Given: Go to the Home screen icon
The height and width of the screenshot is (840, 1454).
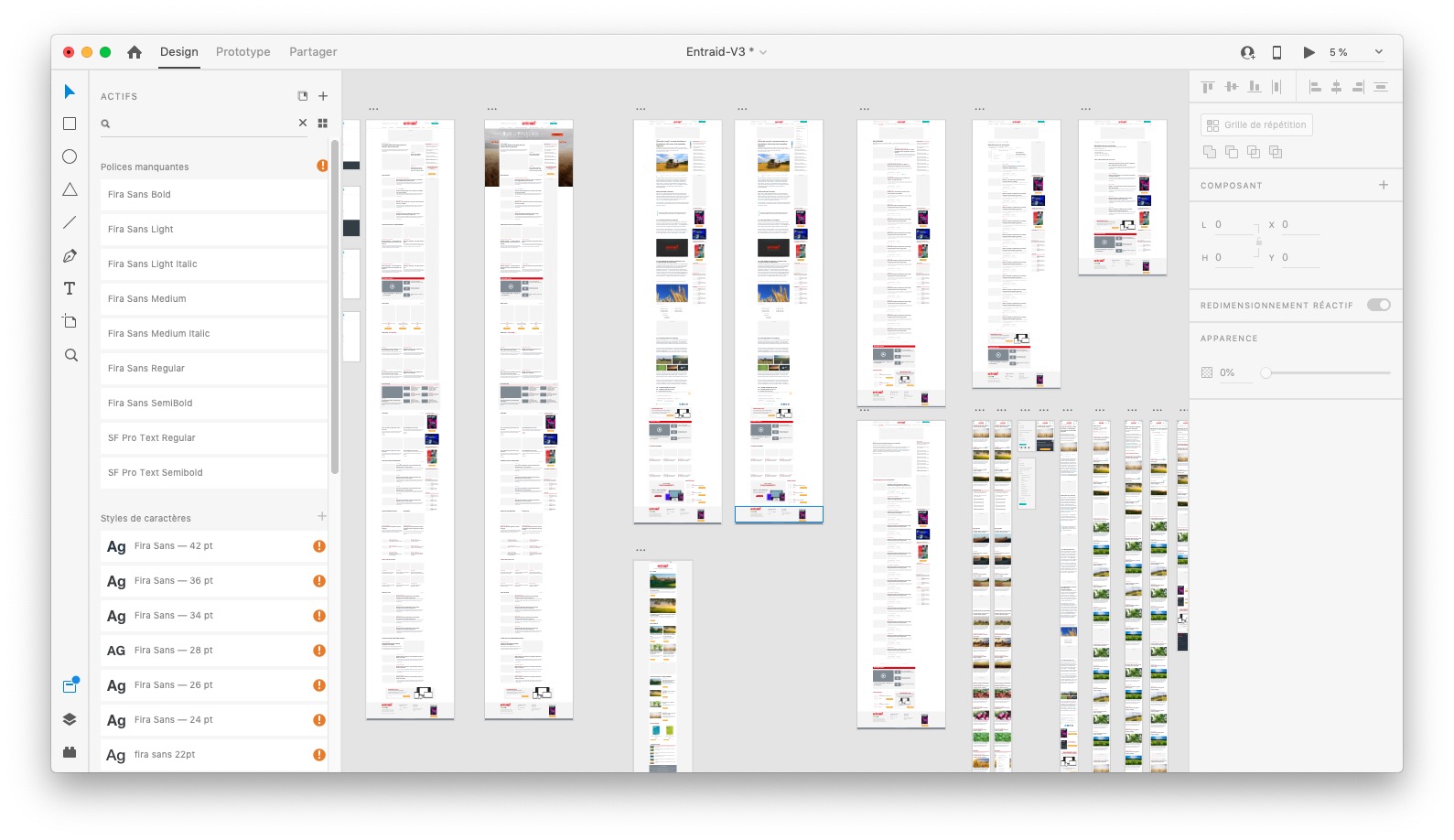Looking at the screenshot, I should pos(135,52).
